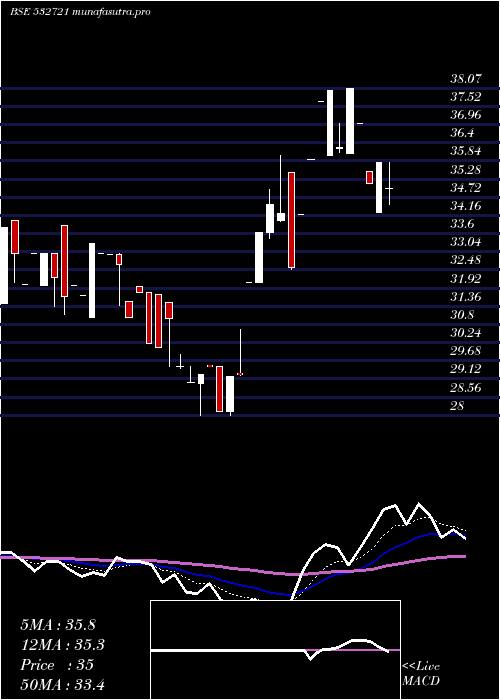Click the 34.16 price axis label
The width and height of the screenshot is (500, 700).
(x=466, y=206)
